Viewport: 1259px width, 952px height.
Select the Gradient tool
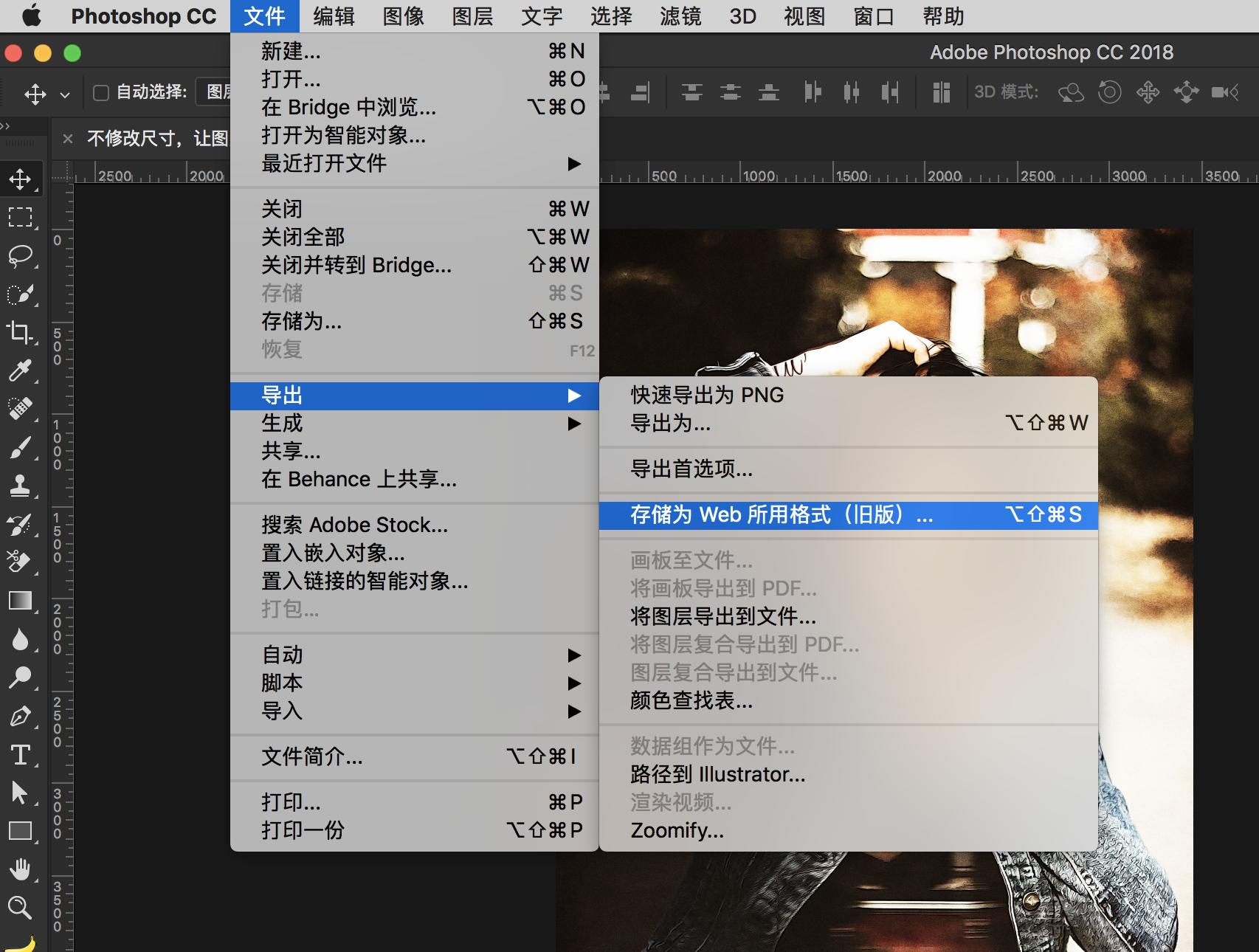(x=21, y=601)
